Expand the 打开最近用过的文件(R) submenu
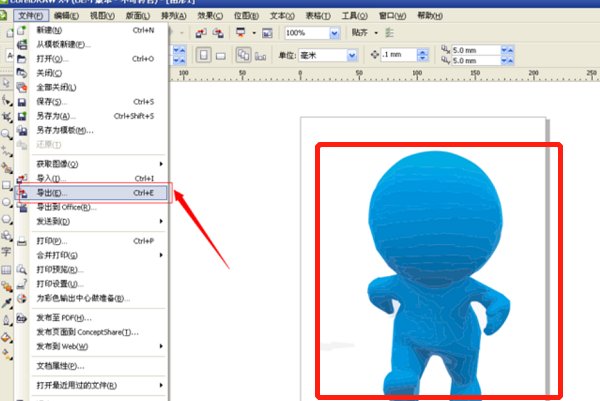Viewport: 600px width, 401px height. coord(161,385)
